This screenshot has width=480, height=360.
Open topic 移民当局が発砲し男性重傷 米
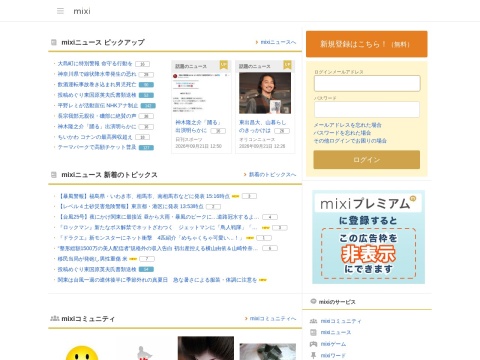(92, 259)
